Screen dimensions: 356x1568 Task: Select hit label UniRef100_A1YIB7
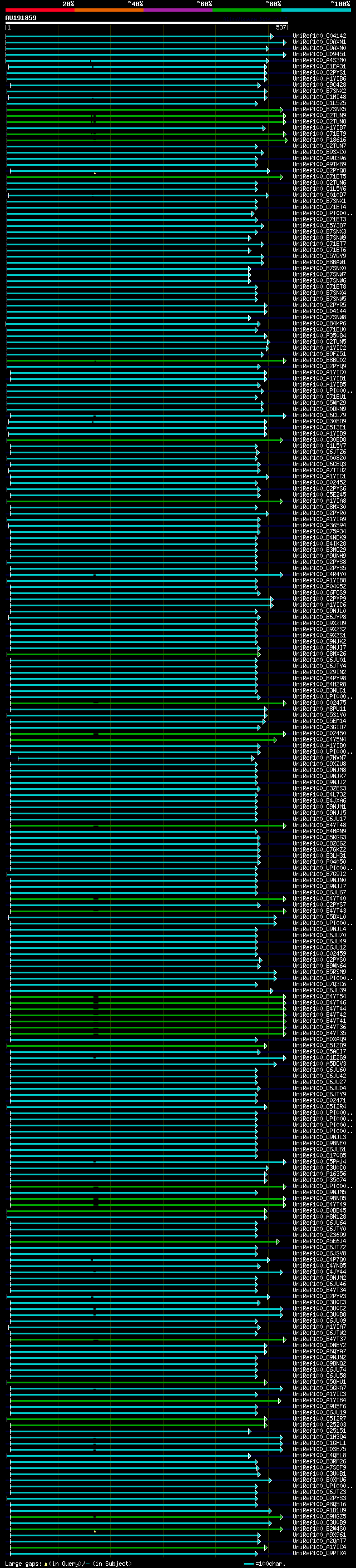click(319, 128)
